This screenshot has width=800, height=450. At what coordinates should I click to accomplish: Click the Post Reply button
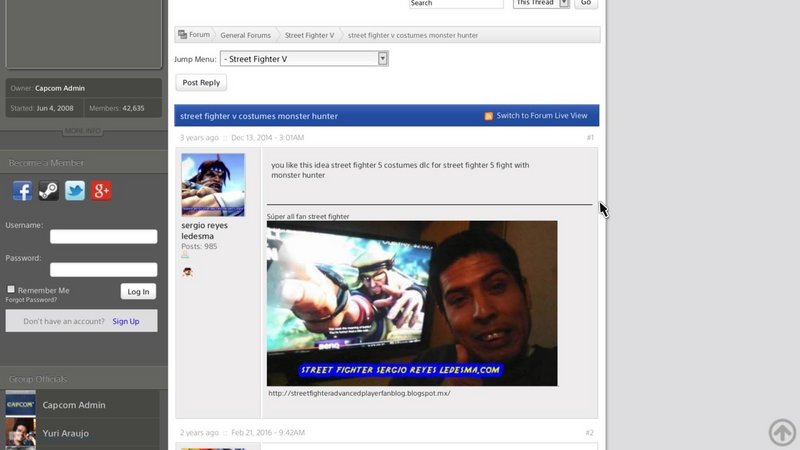pos(201,83)
